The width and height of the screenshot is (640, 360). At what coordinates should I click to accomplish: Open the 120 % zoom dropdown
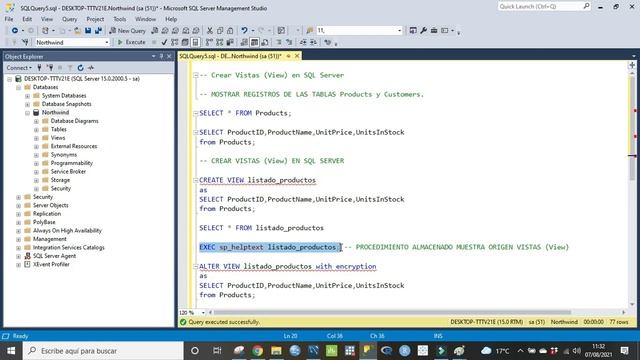[203, 313]
